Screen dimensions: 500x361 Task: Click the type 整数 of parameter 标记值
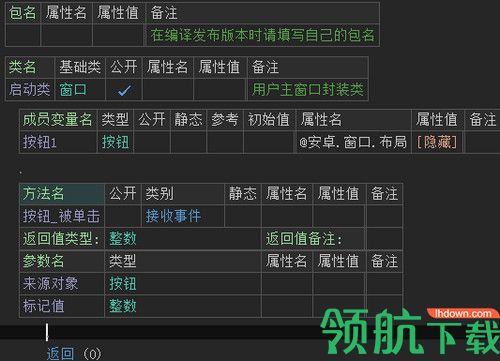coord(123,306)
